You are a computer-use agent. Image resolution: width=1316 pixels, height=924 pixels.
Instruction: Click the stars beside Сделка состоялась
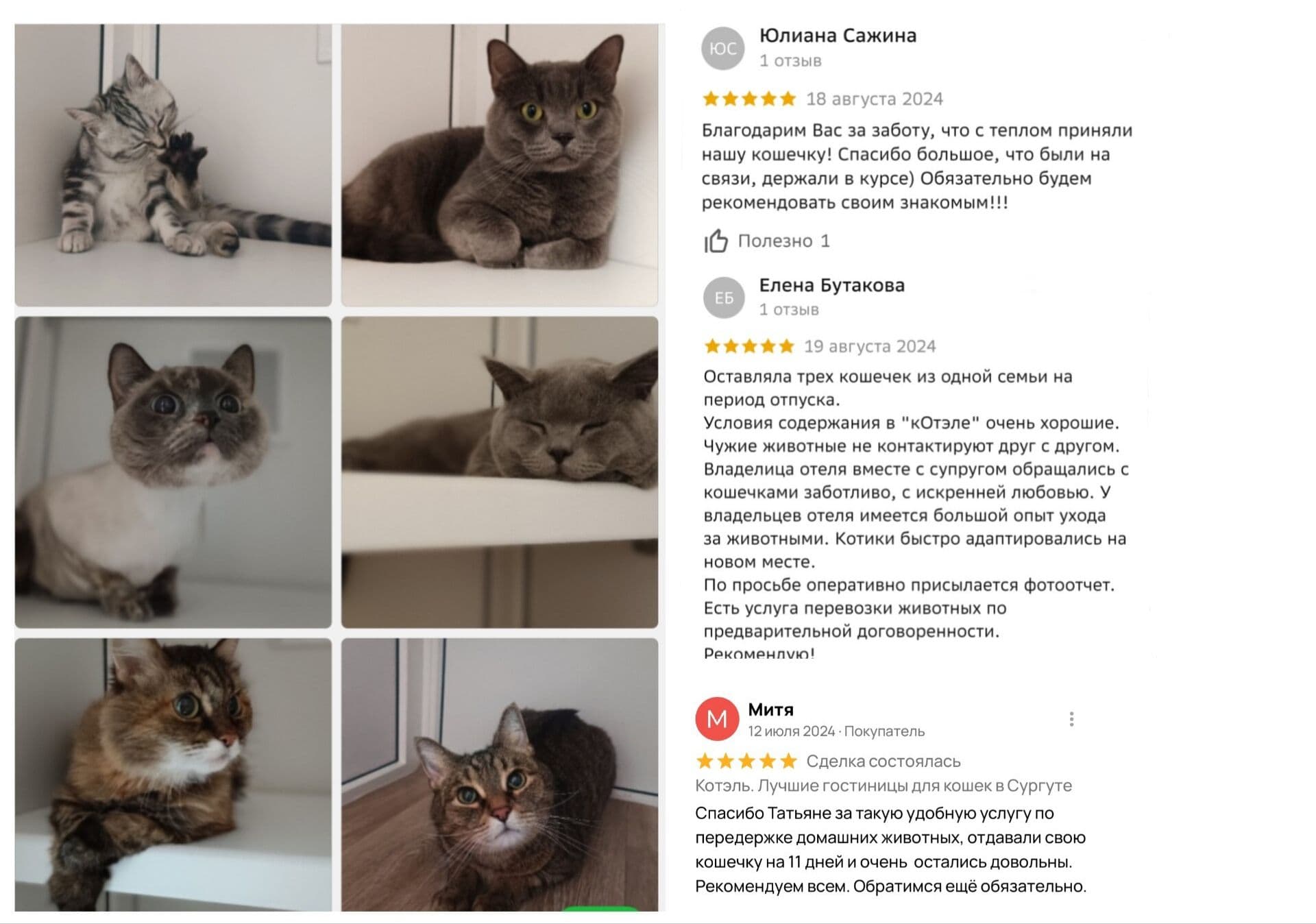point(746,761)
